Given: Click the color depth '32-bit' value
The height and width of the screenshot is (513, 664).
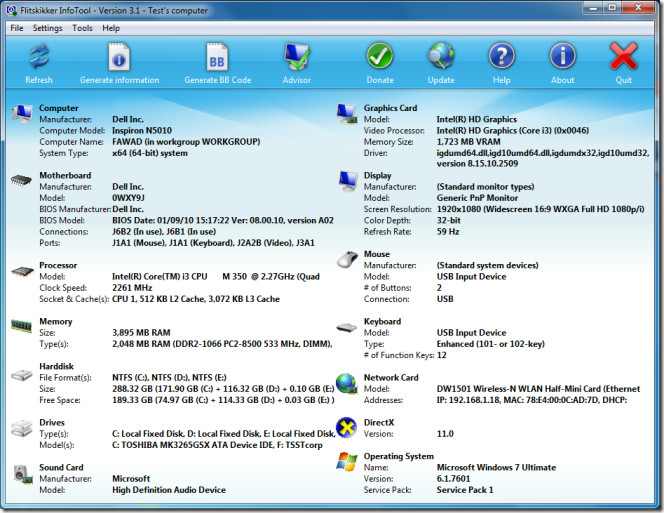Looking at the screenshot, I should pyautogui.click(x=448, y=220).
